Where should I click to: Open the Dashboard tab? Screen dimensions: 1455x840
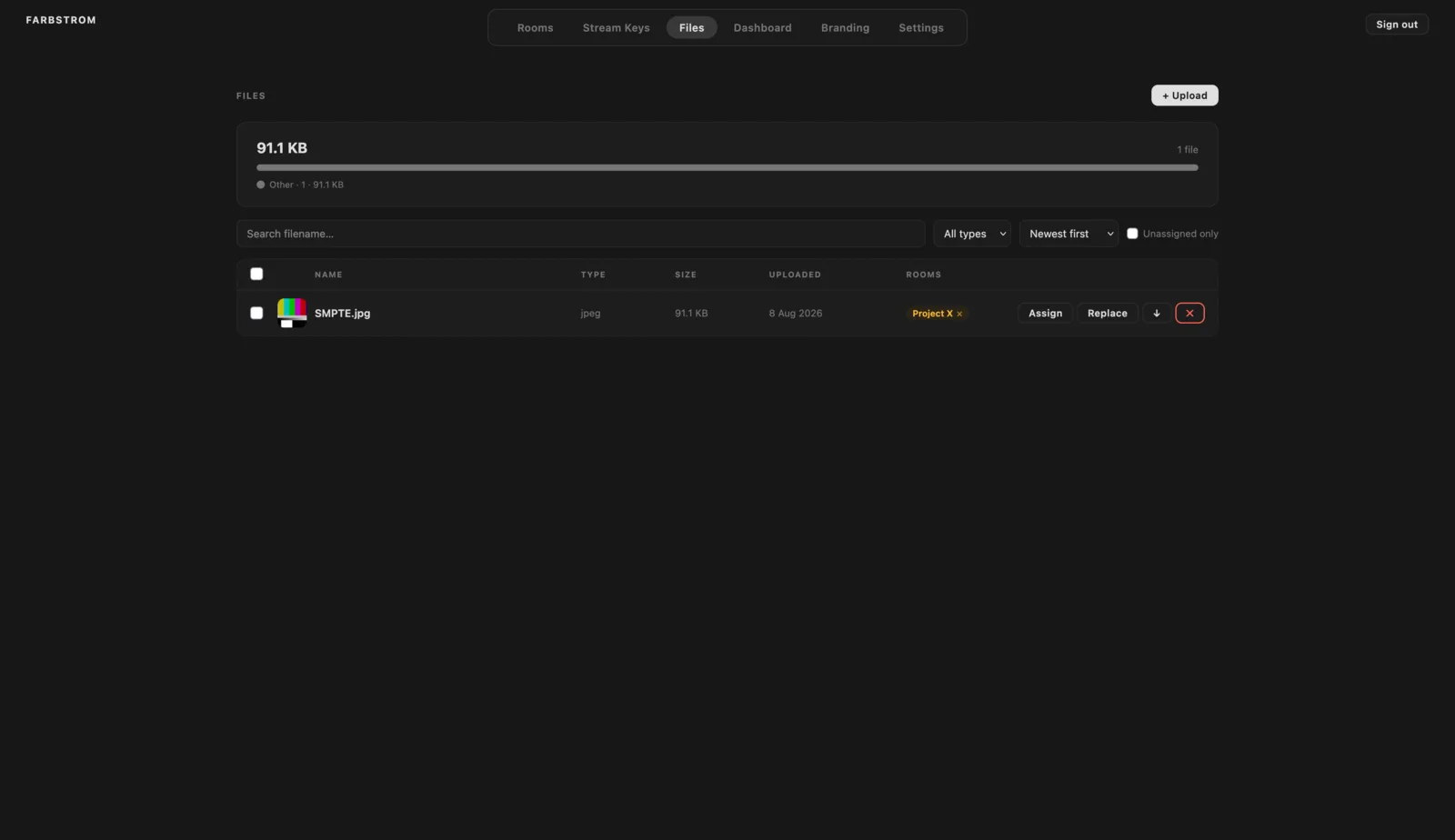[x=762, y=27]
